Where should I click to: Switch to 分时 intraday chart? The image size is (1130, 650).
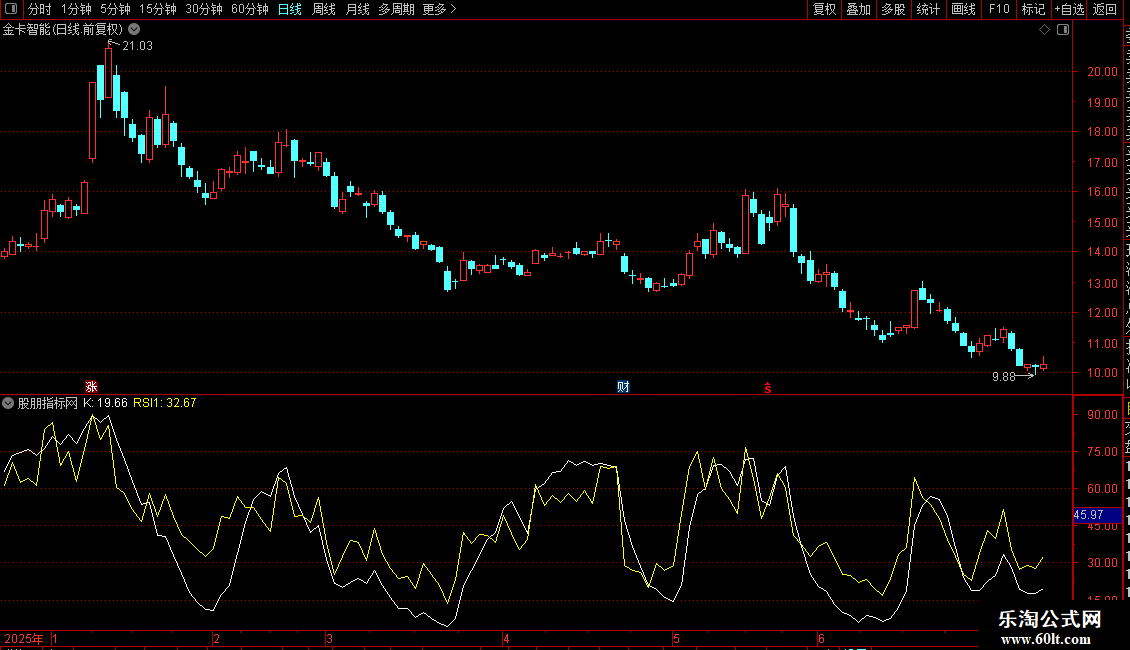point(40,9)
